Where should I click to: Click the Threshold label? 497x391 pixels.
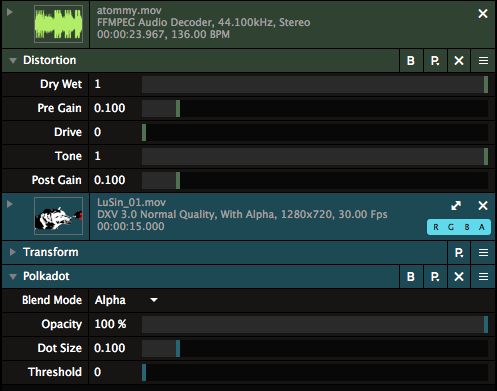[x=55, y=372]
